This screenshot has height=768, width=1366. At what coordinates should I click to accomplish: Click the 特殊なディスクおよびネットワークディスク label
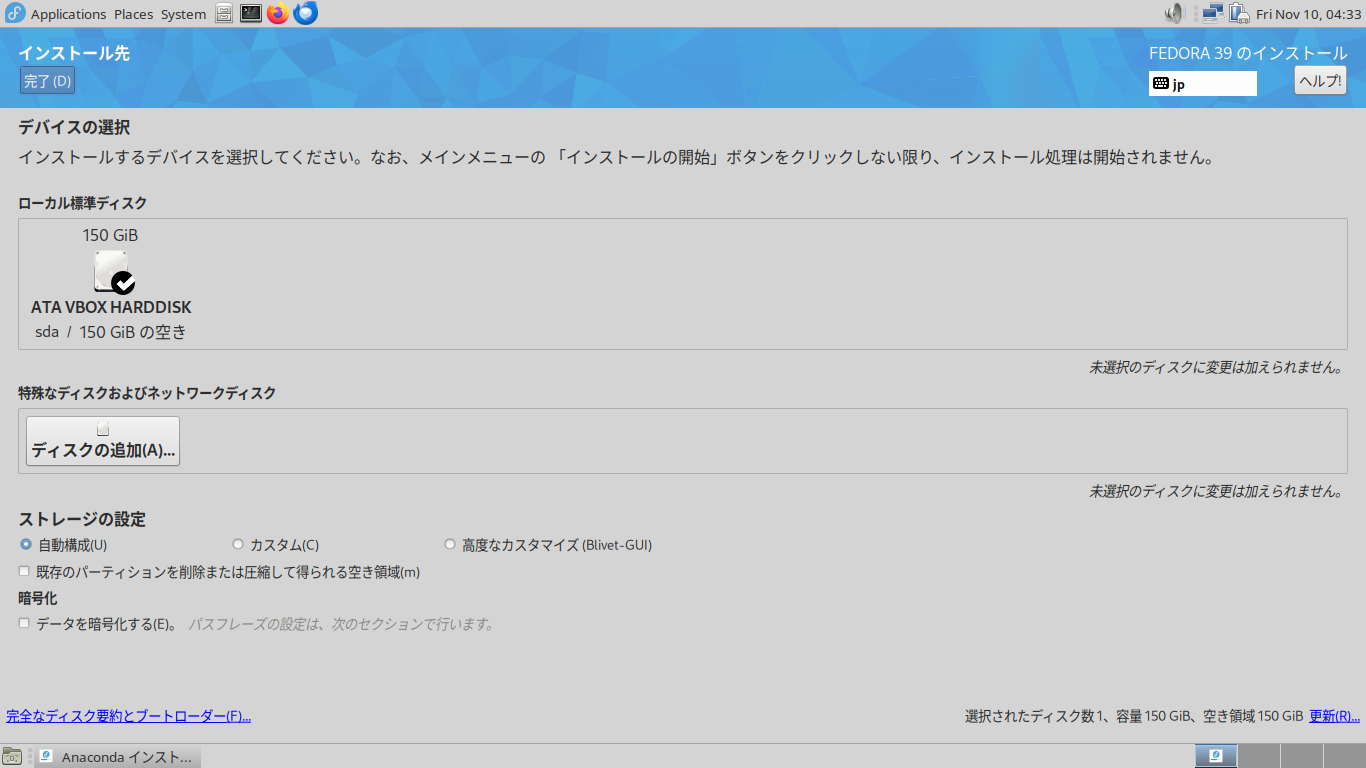click(x=147, y=393)
